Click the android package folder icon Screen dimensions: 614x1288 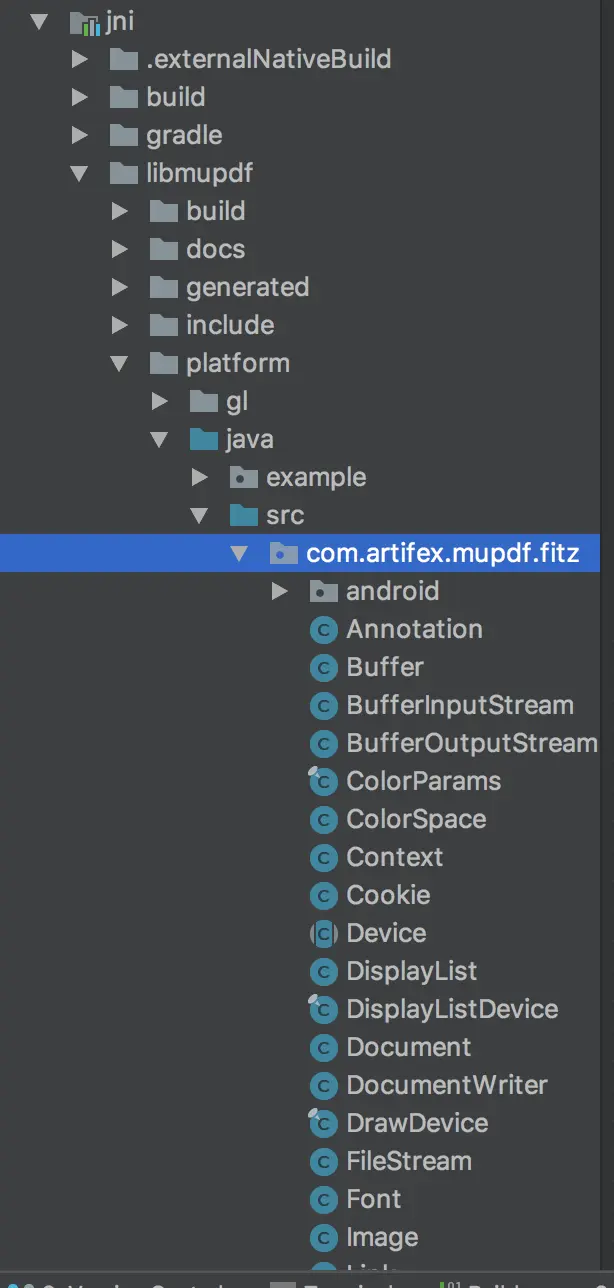point(323,591)
